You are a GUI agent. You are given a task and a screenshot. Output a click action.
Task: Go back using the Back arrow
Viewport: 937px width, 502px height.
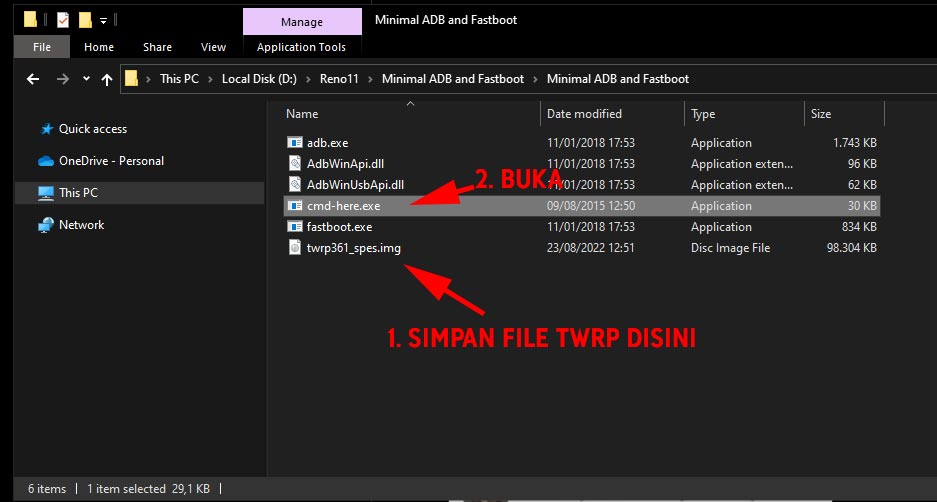33,79
